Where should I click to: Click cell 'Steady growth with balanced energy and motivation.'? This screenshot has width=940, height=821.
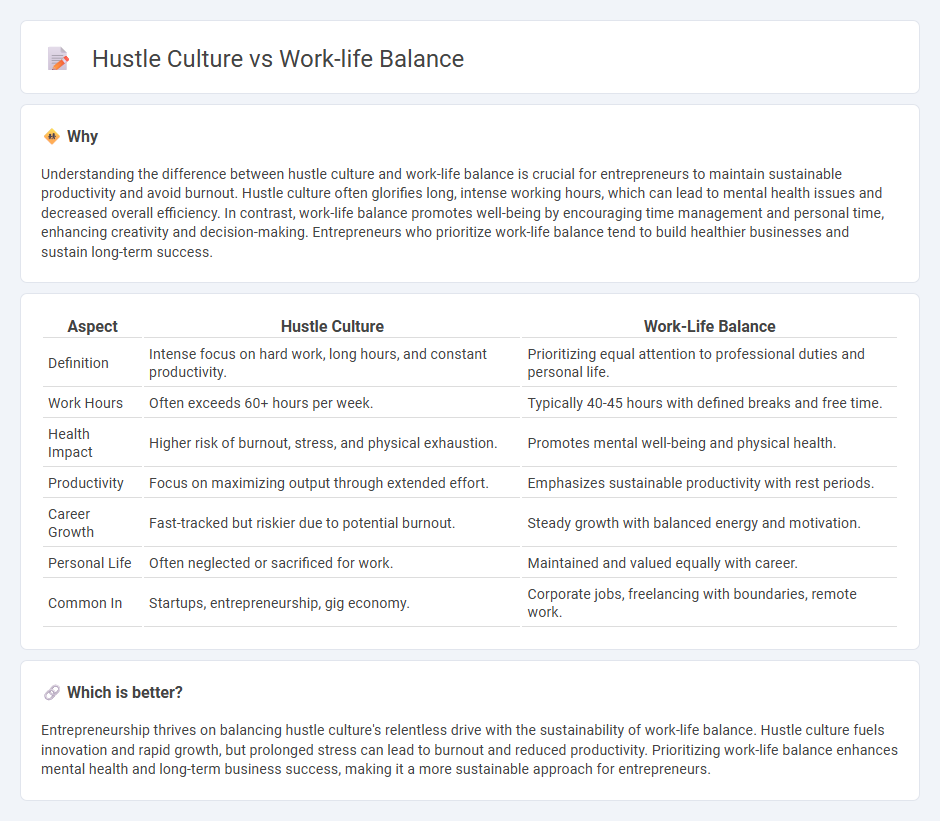[709, 523]
